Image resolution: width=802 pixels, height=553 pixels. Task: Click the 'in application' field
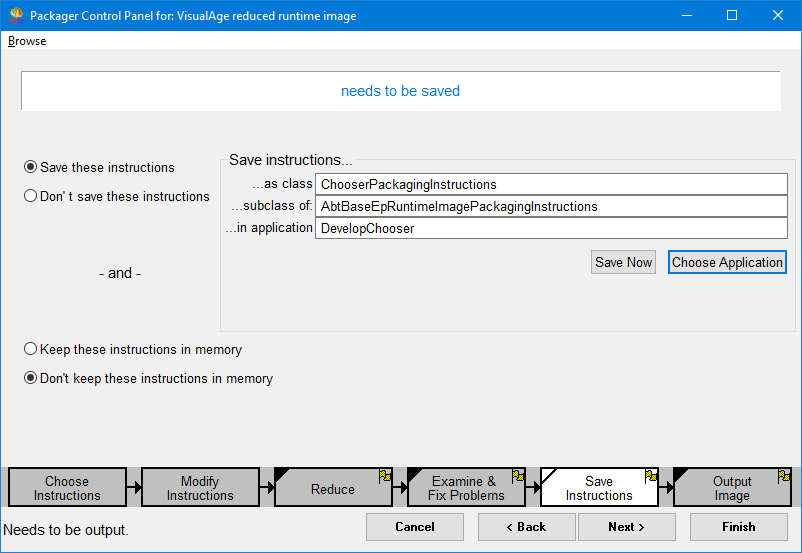pyautogui.click(x=551, y=228)
